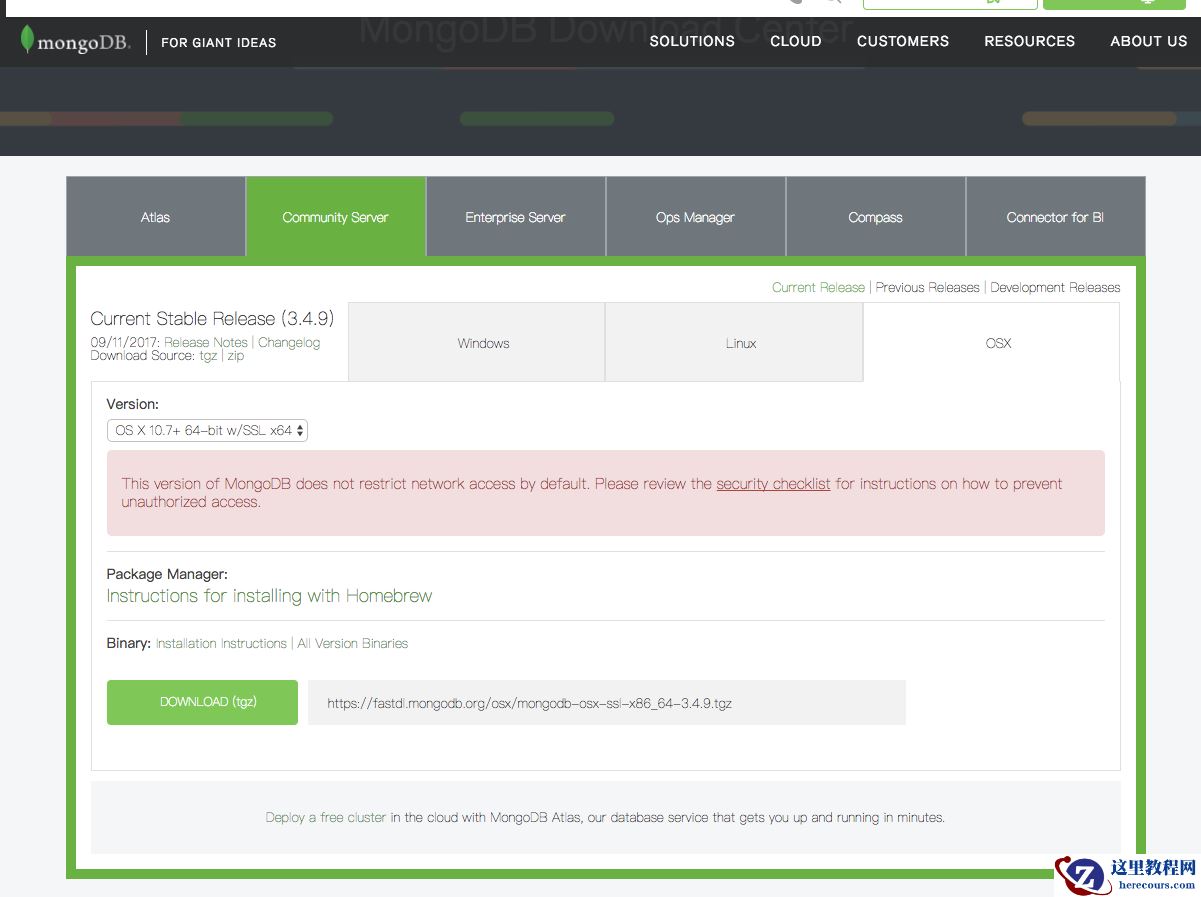Select the Atlas product tab
Screen dimensions: 1201x897
point(155,216)
